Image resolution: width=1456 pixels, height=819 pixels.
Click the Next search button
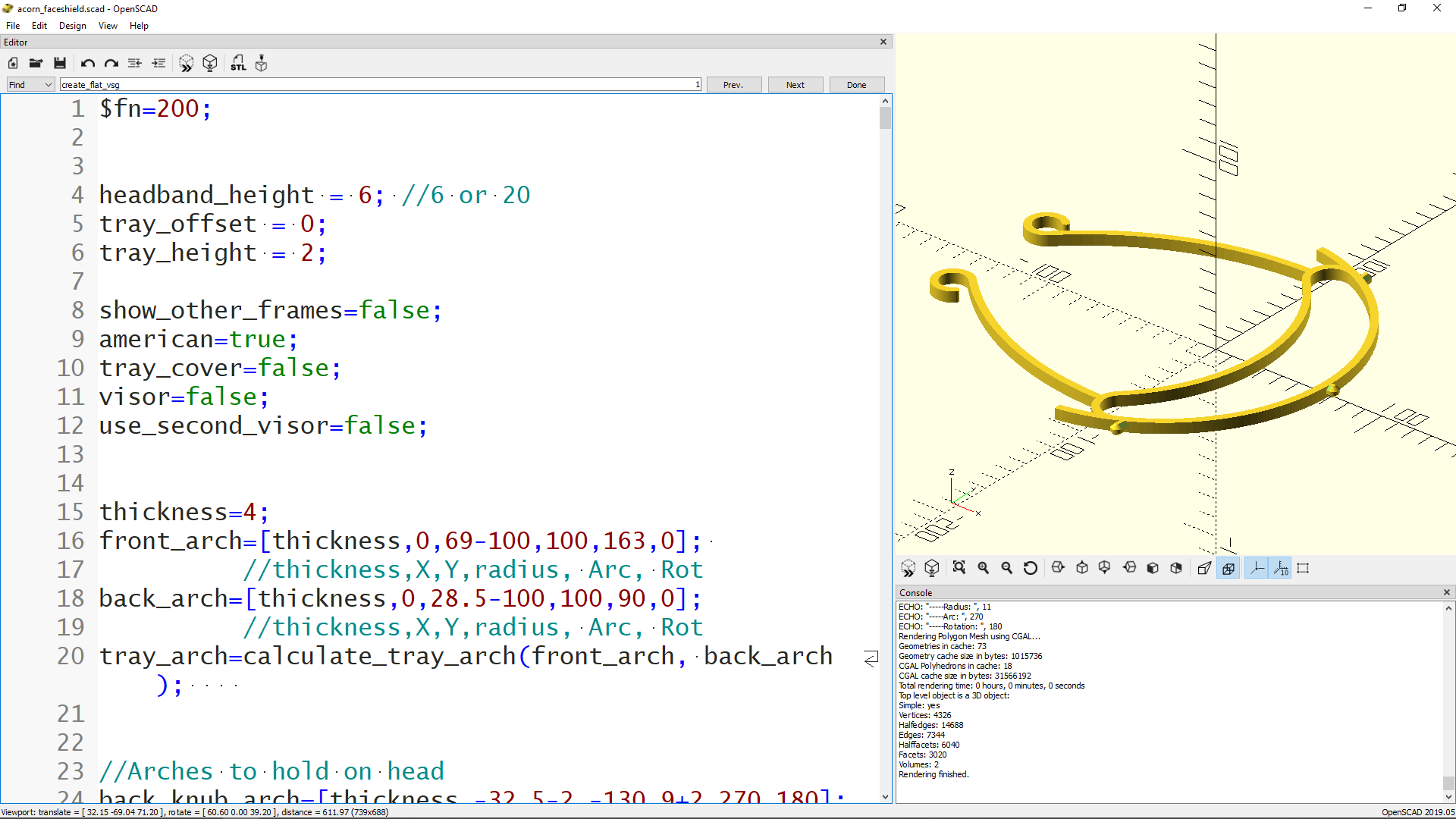[795, 84]
